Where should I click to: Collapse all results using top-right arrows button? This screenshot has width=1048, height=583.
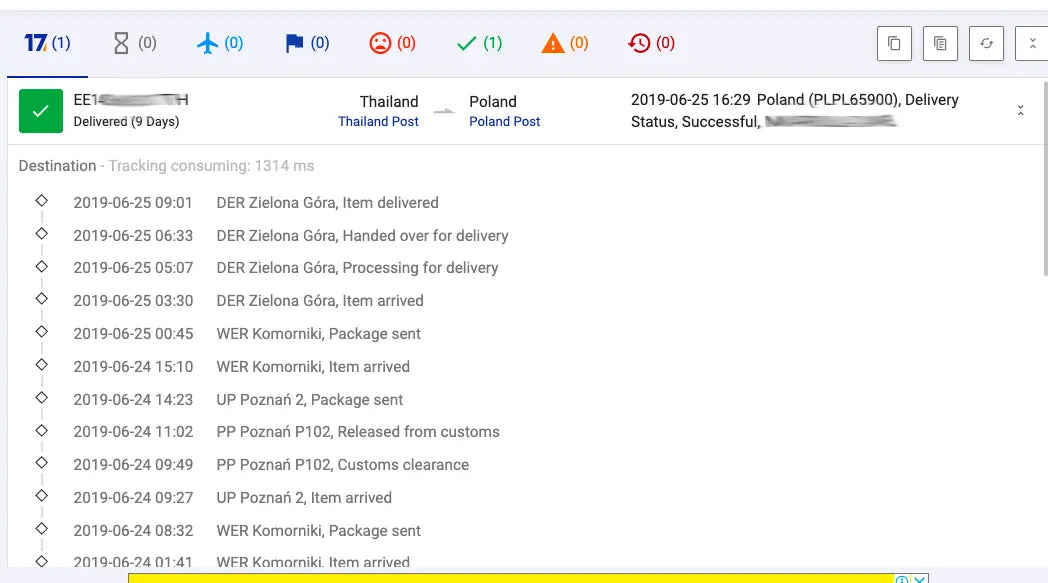point(1032,43)
